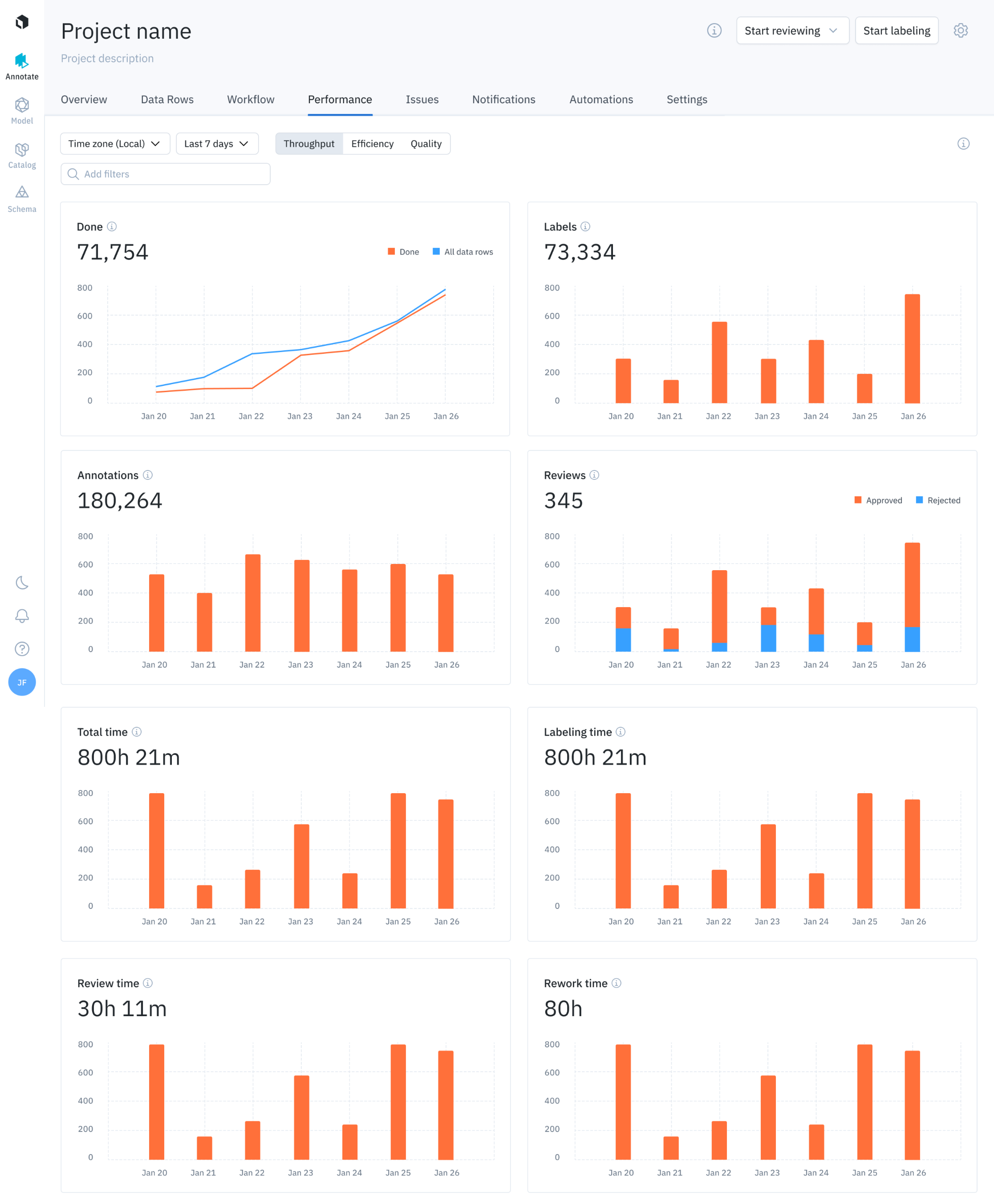Click the 180,264 Annotations total value
Image resolution: width=994 pixels, height=1204 pixels.
point(120,500)
